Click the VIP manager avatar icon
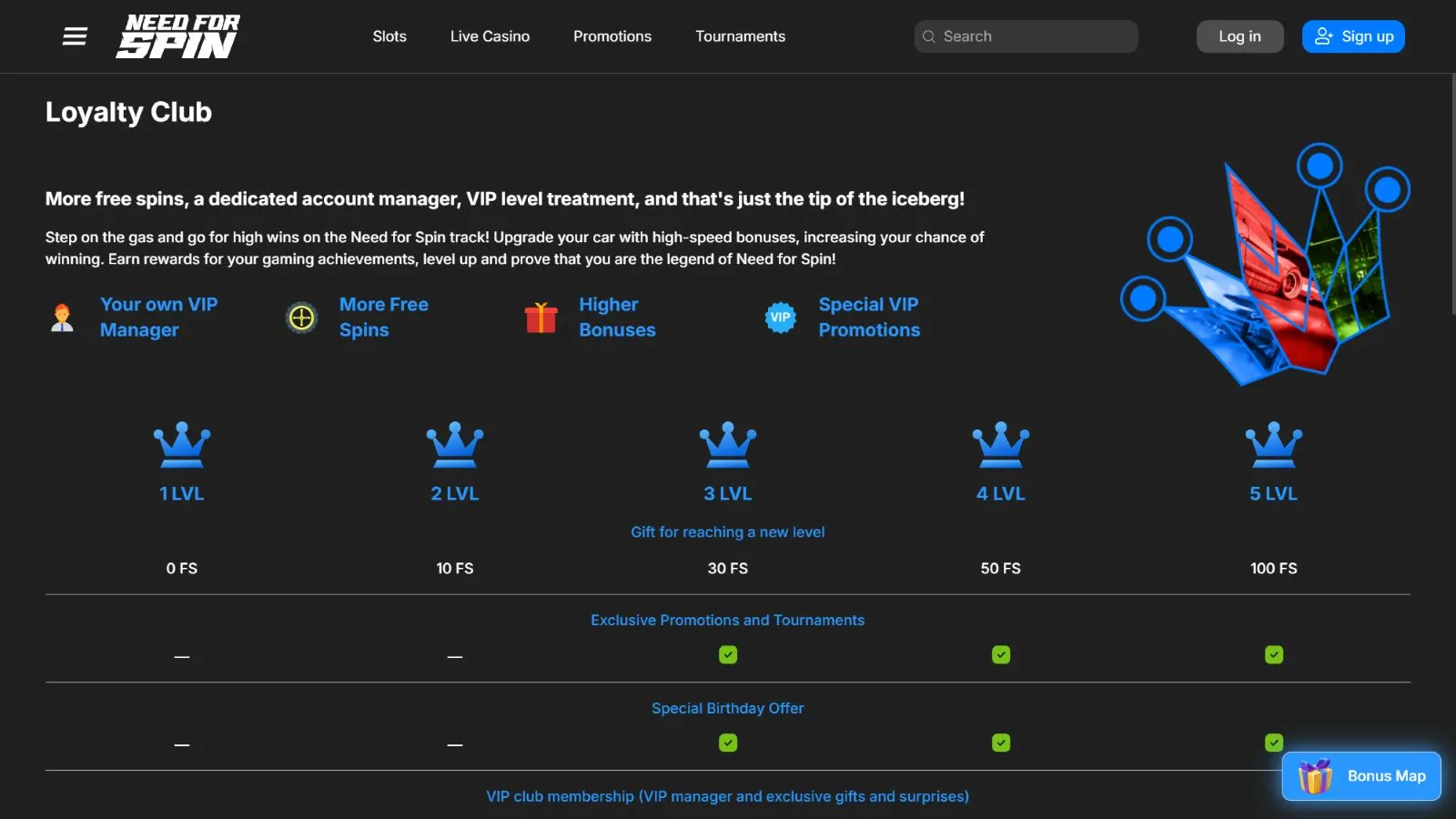The height and width of the screenshot is (819, 1456). [x=62, y=318]
